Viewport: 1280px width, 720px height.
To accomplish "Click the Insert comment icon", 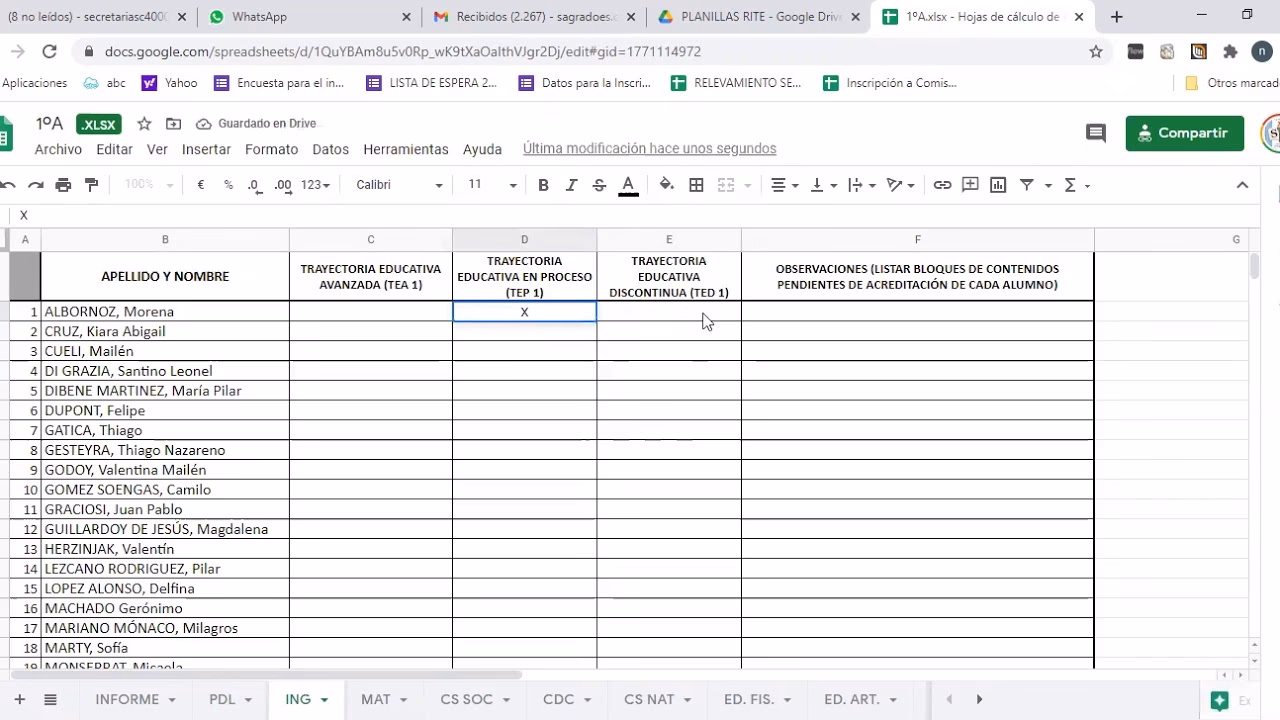I will pos(969,185).
